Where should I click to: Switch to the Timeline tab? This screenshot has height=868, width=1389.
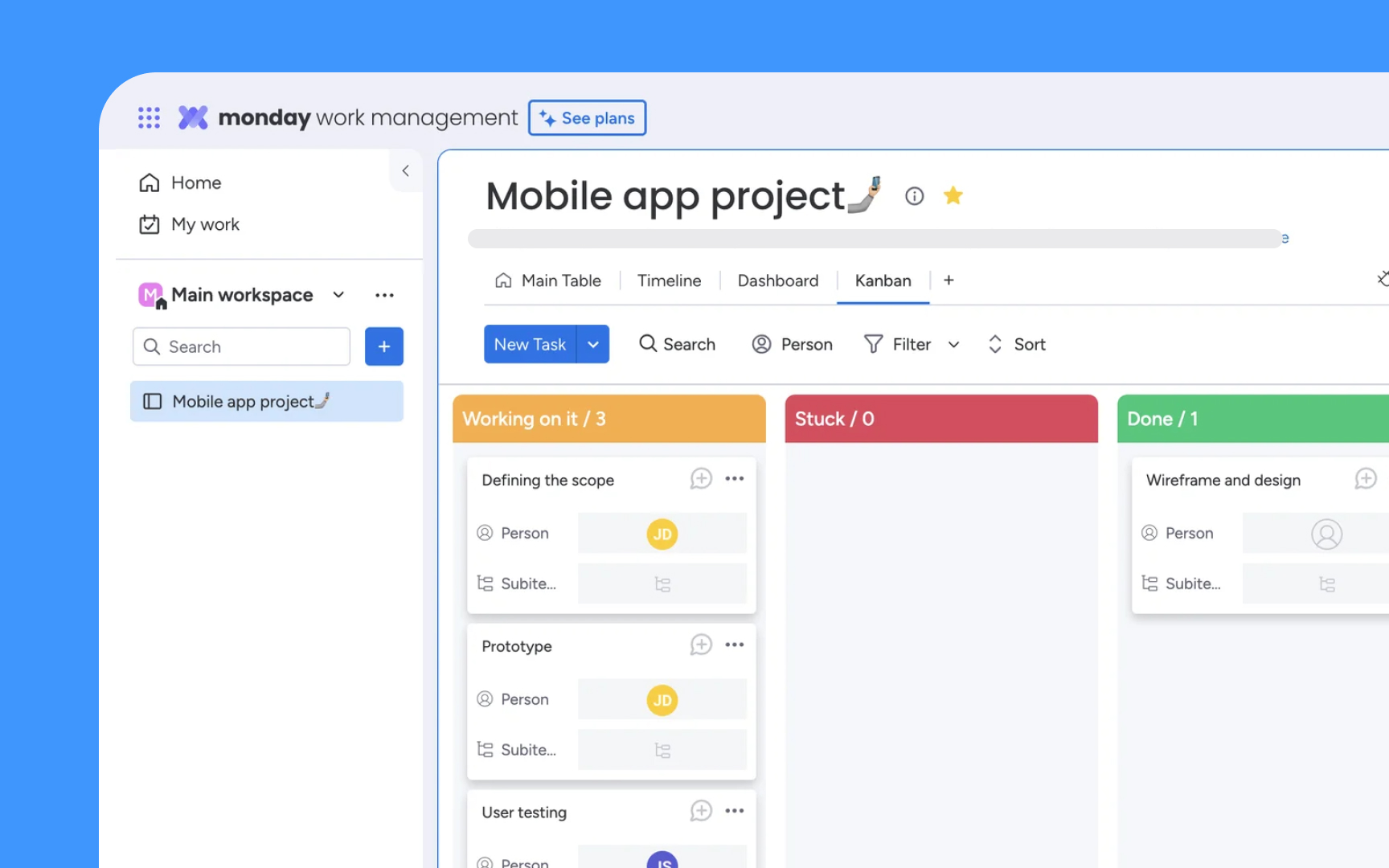(x=669, y=280)
